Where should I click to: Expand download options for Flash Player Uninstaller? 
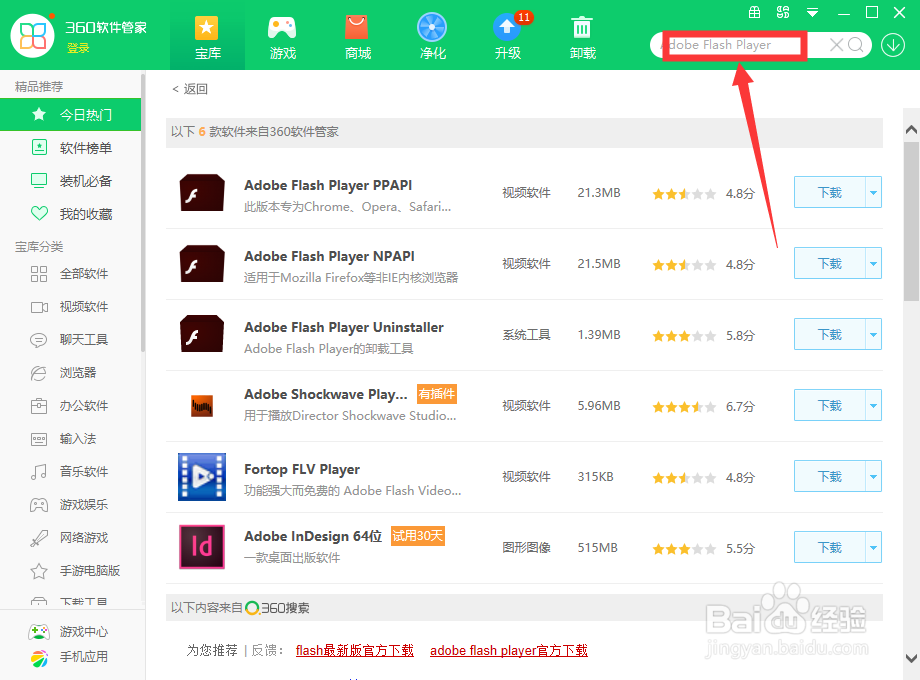tap(874, 334)
